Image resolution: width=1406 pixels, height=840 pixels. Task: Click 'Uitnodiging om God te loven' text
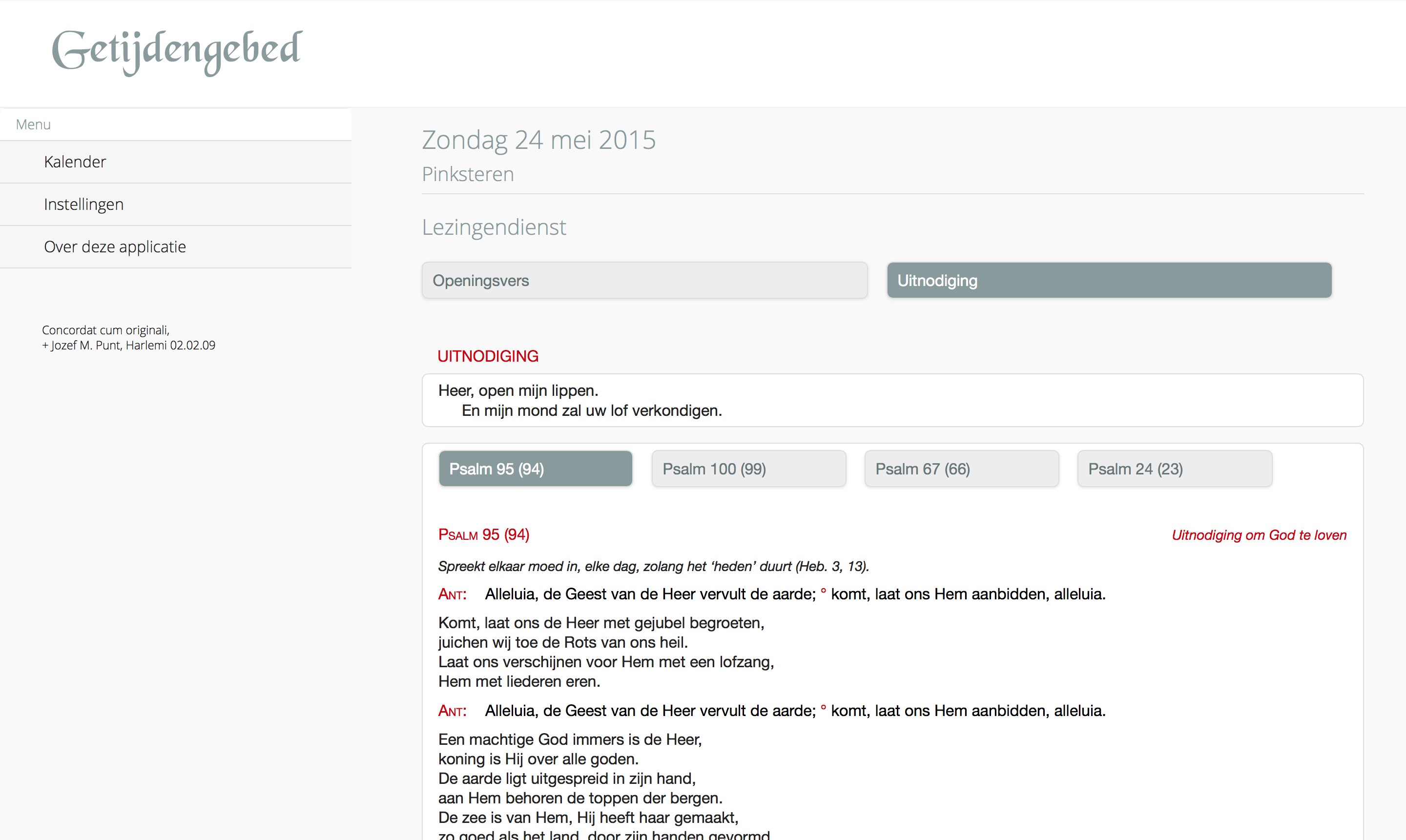click(1258, 535)
